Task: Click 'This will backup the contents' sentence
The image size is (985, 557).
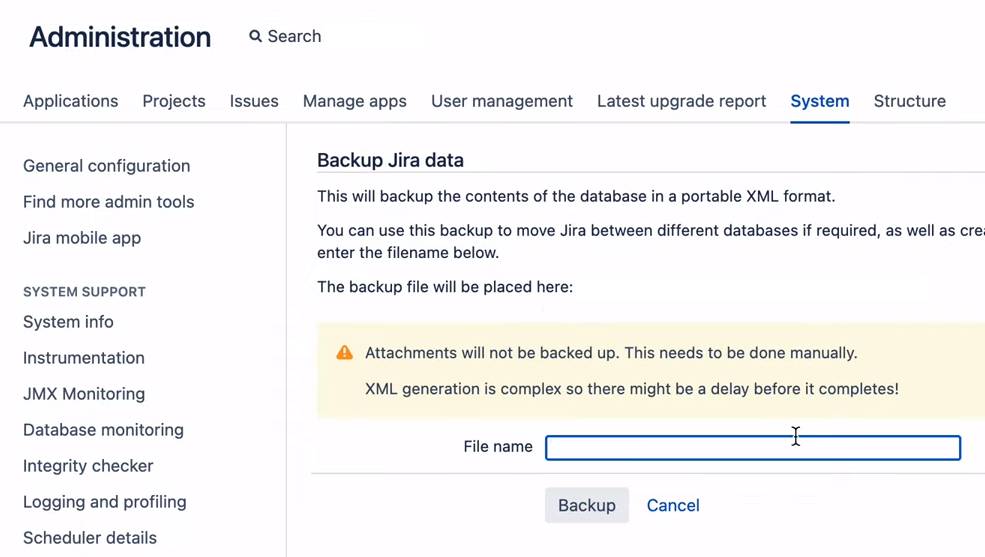Action: (576, 197)
